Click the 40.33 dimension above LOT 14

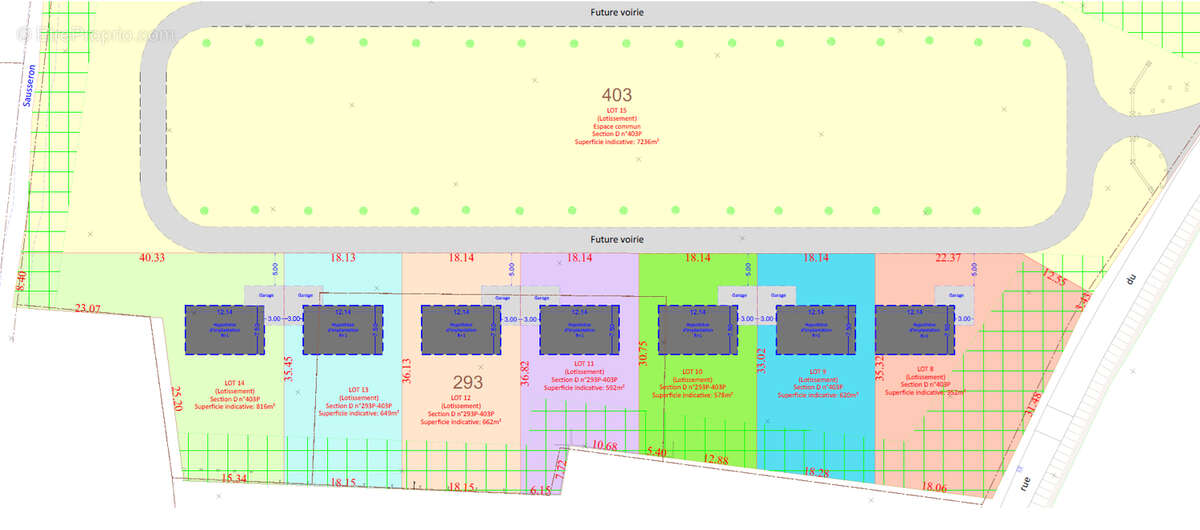pyautogui.click(x=152, y=258)
